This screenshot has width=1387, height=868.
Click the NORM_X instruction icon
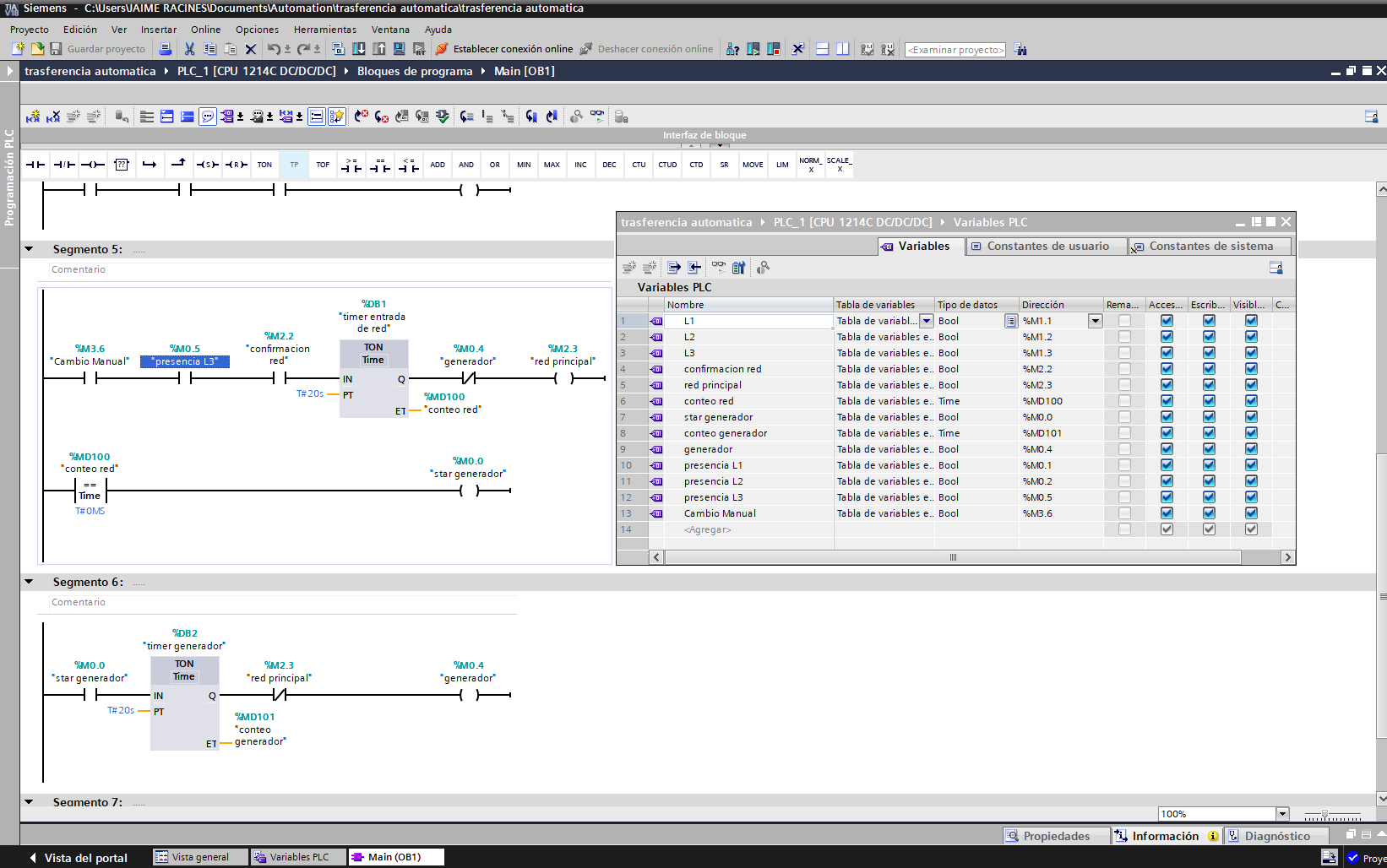point(810,165)
